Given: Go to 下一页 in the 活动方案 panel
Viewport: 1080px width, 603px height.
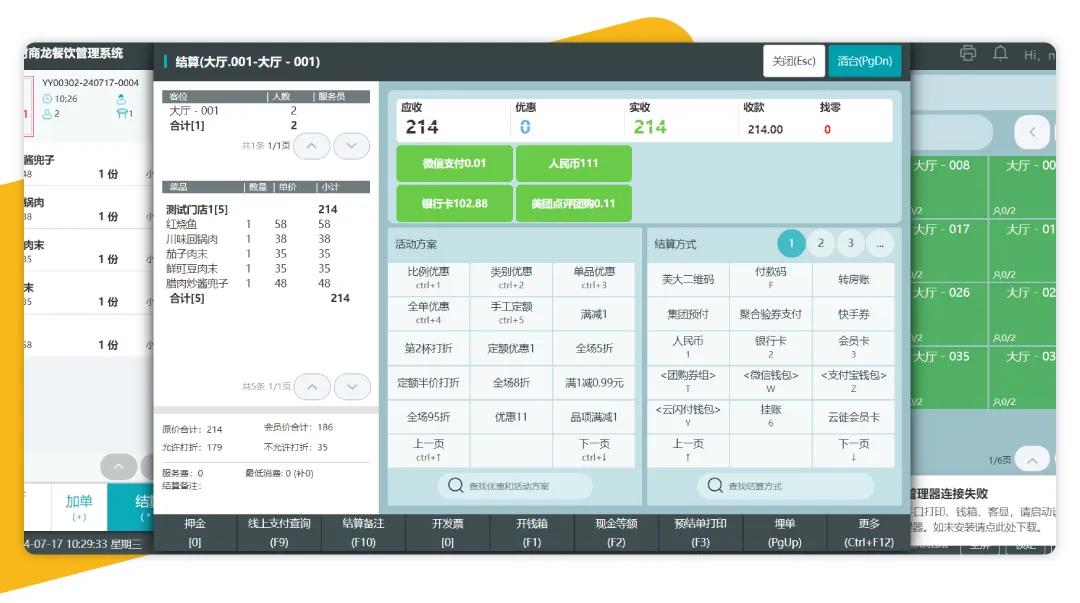Looking at the screenshot, I should pos(594,451).
